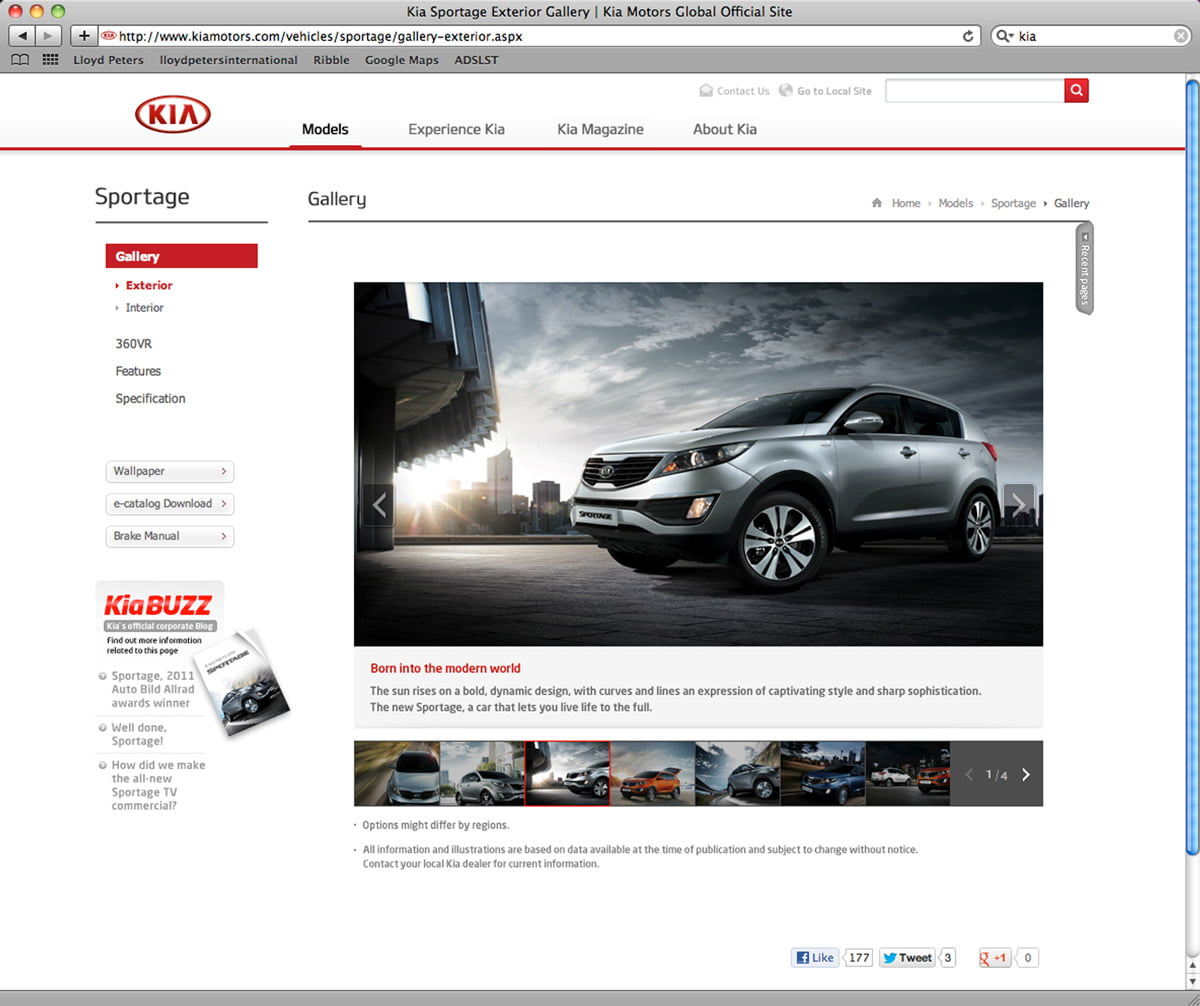1200x1006 pixels.
Task: Select the Interior gallery option
Action: click(x=144, y=308)
